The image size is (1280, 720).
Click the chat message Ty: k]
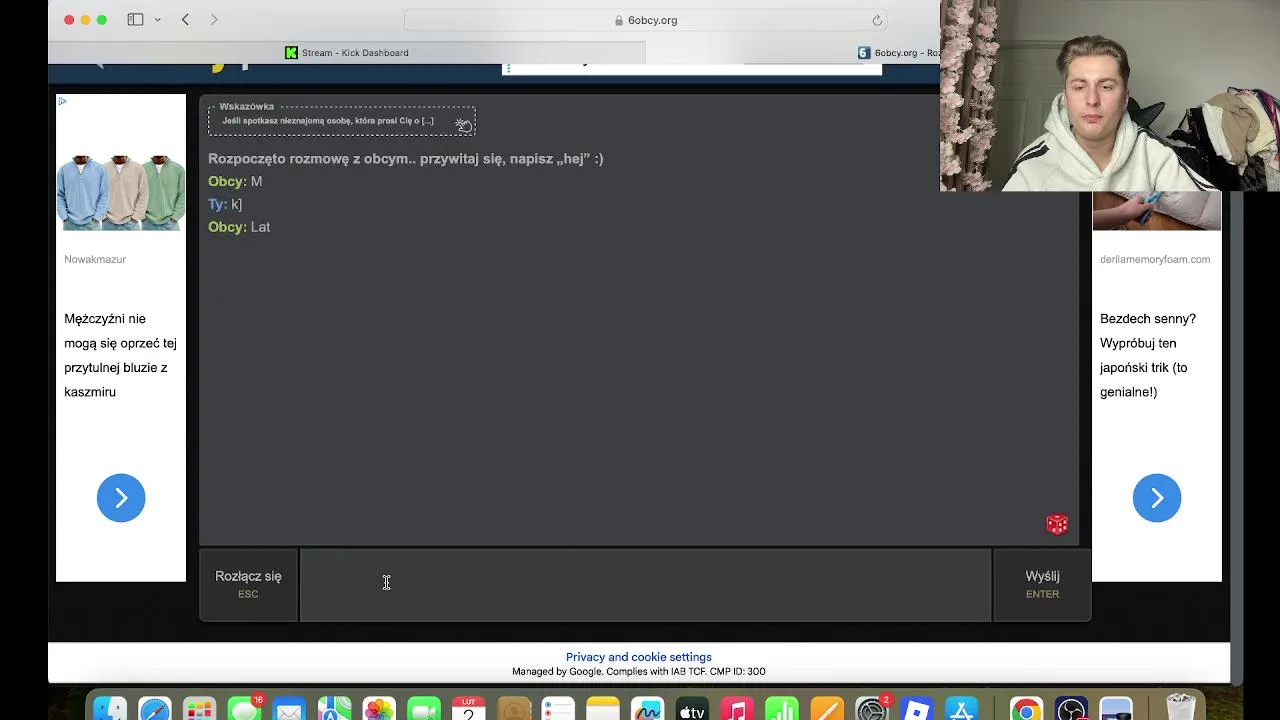[225, 204]
